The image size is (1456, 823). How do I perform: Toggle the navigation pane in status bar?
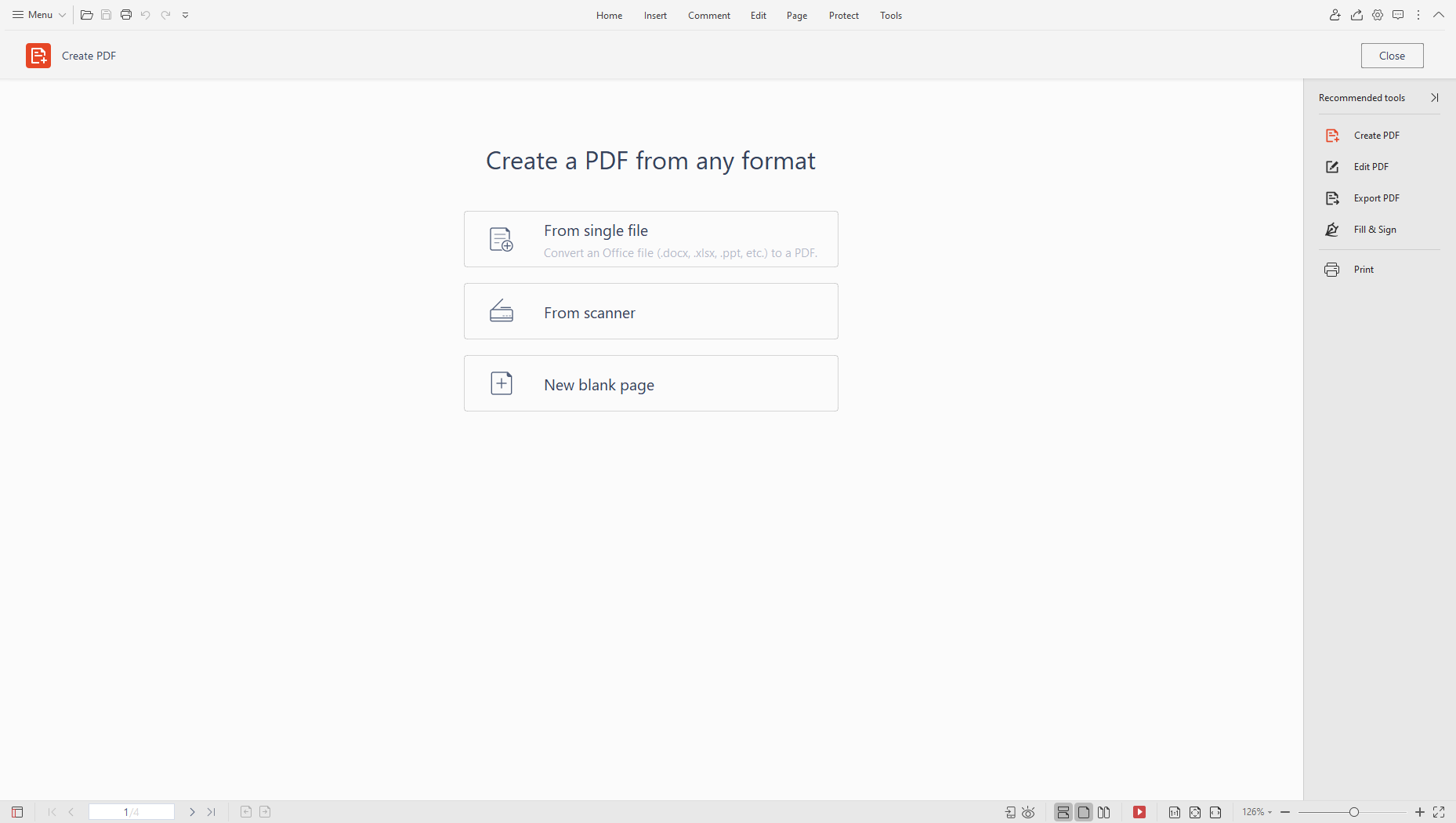[x=17, y=812]
